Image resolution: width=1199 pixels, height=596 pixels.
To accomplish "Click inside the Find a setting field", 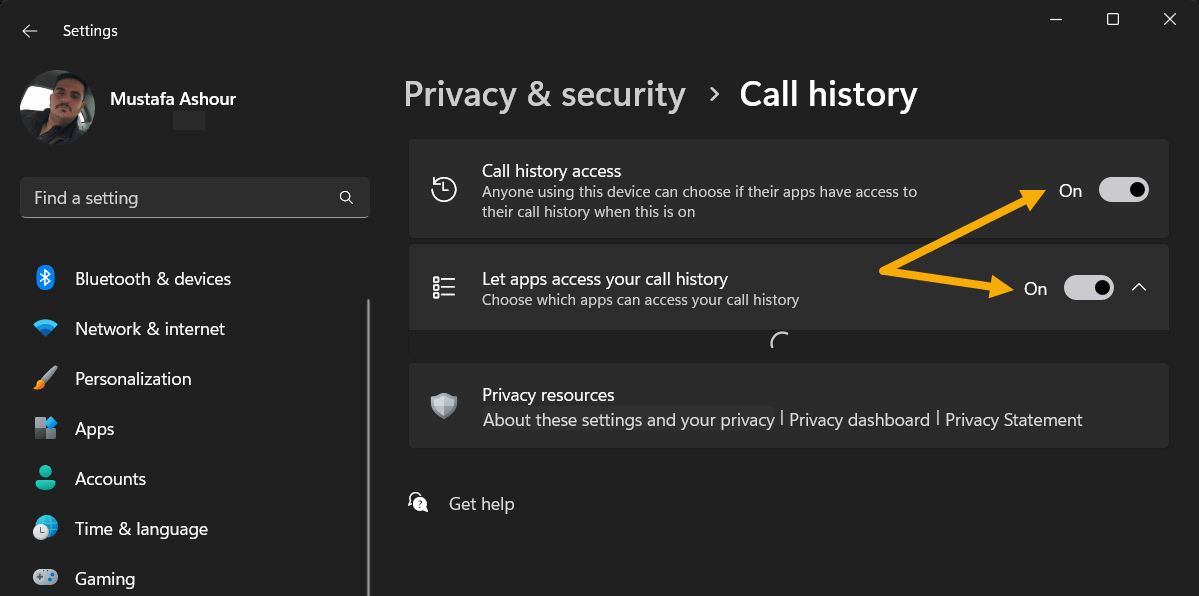I will point(180,197).
